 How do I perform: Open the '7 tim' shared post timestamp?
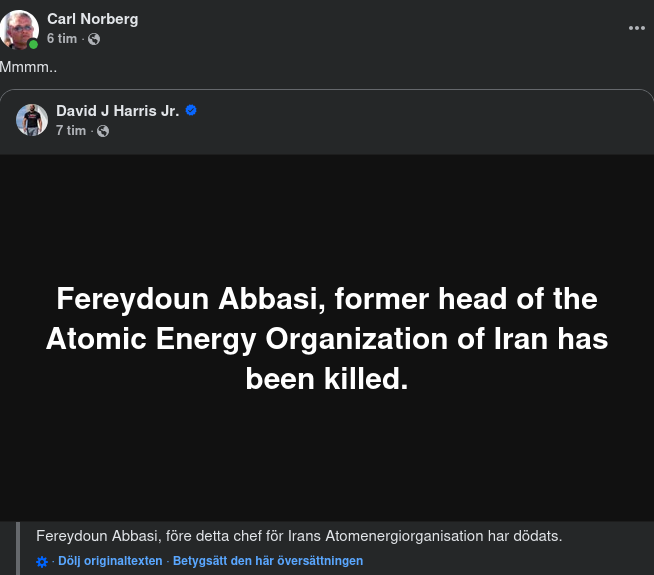click(x=71, y=131)
